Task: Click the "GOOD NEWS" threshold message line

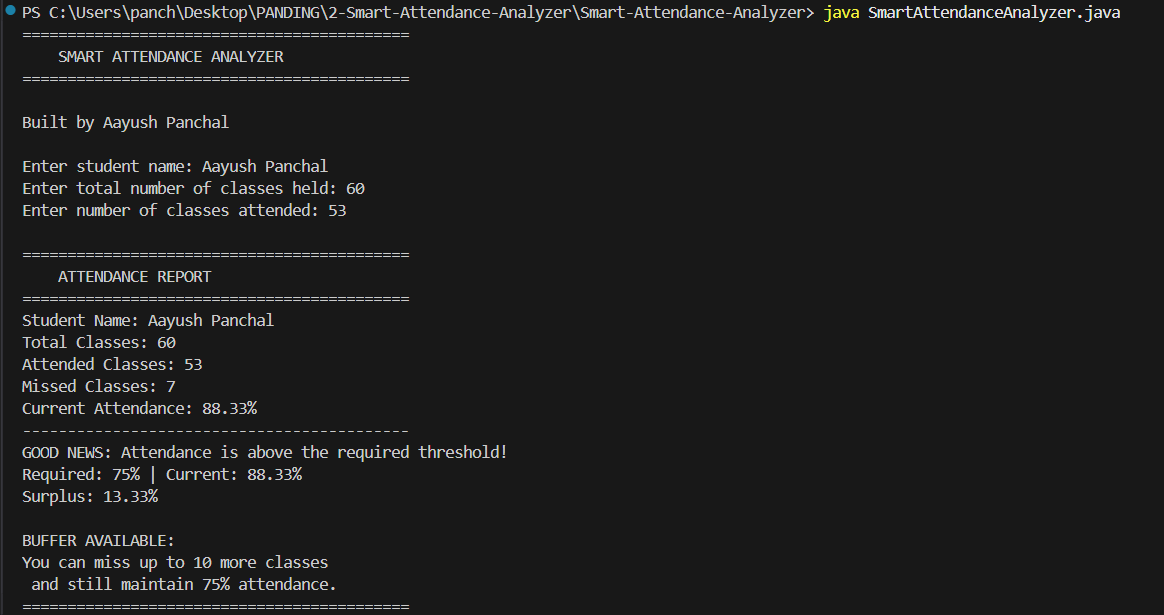Action: tap(265, 453)
